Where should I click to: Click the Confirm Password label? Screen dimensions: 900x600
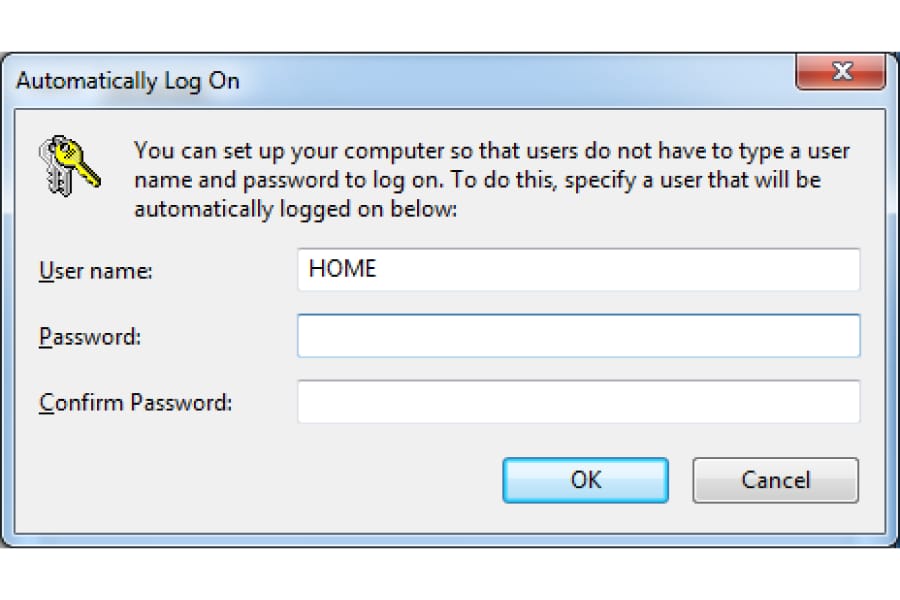click(135, 402)
